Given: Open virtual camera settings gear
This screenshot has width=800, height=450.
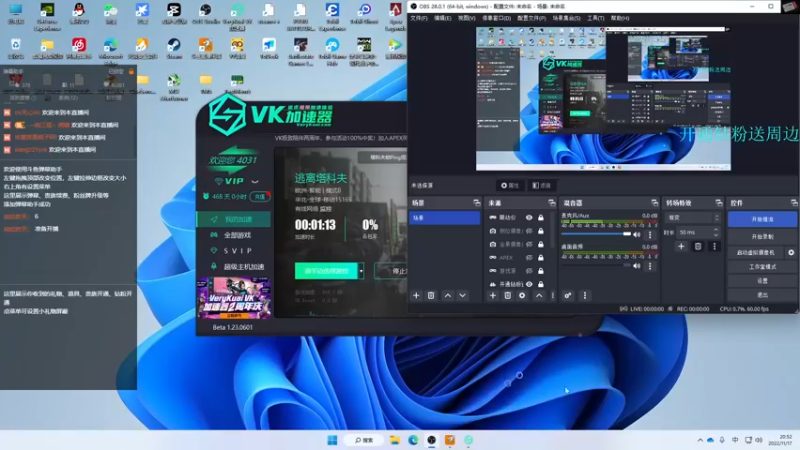Looking at the screenshot, I should coord(791,253).
